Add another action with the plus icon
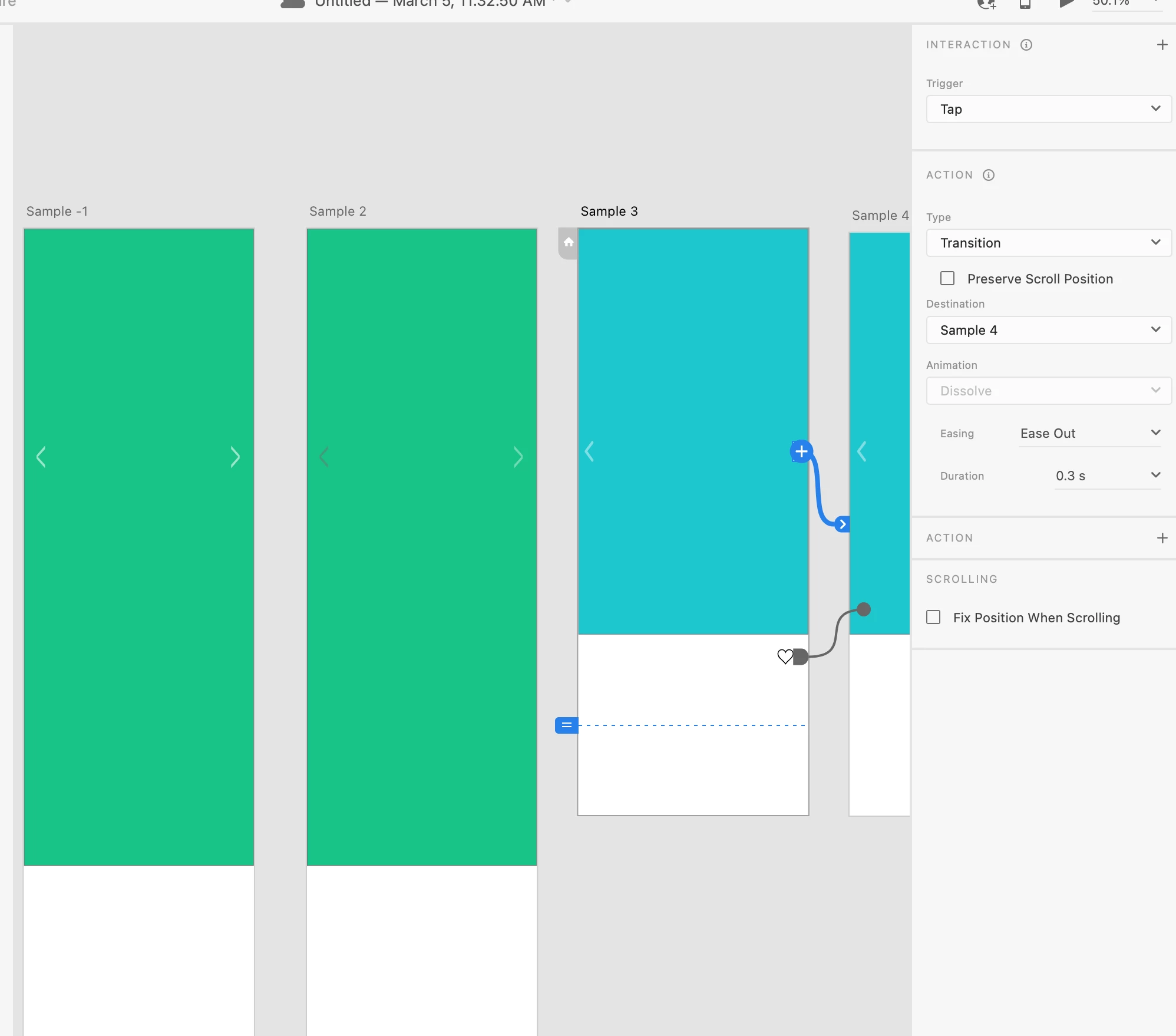1176x1036 pixels. 1162,538
